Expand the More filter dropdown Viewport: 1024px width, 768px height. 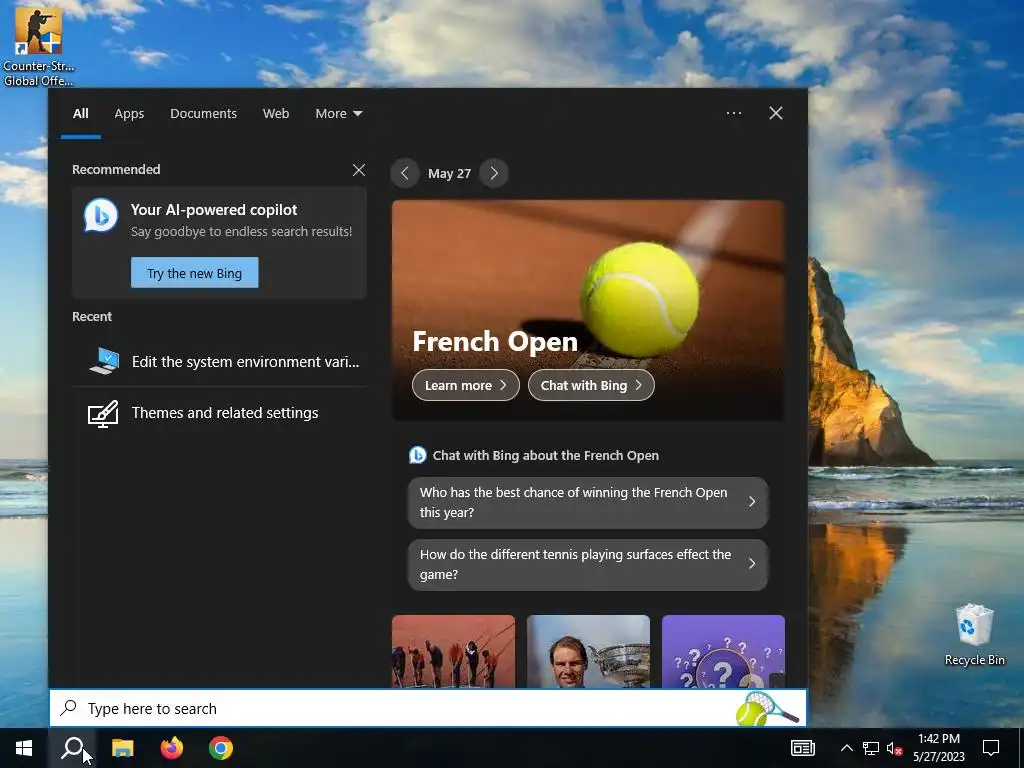[338, 114]
